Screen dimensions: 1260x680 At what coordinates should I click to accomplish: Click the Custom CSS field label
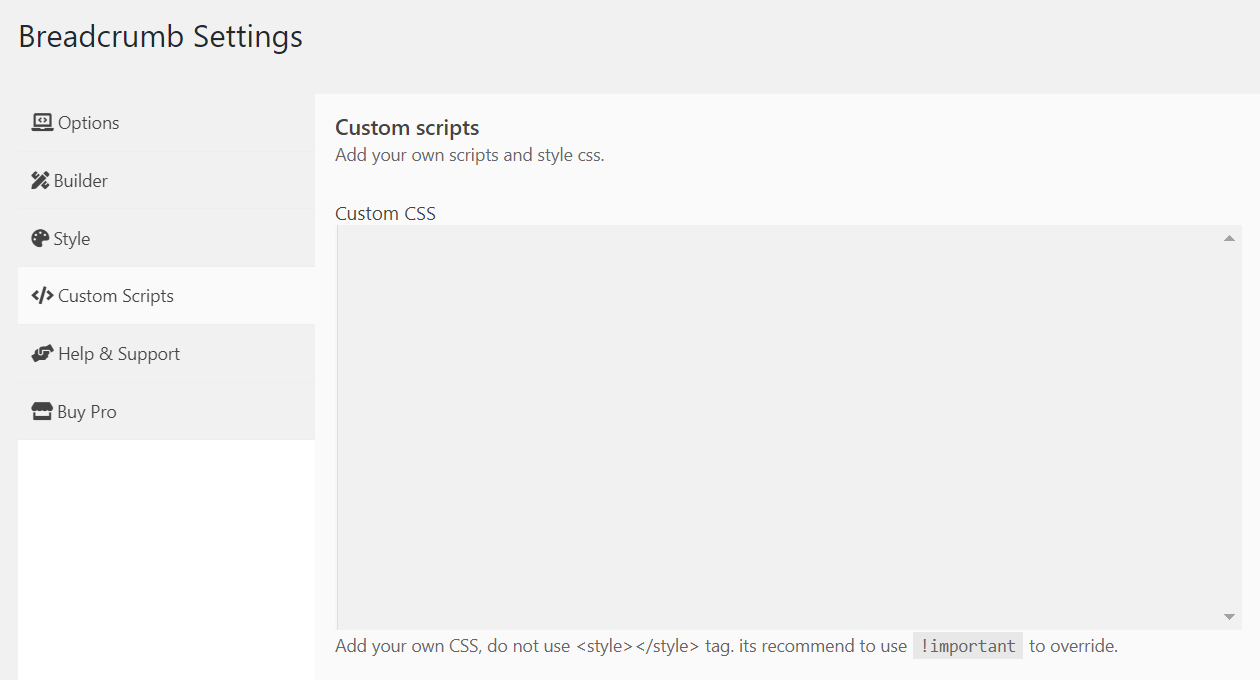click(x=385, y=213)
